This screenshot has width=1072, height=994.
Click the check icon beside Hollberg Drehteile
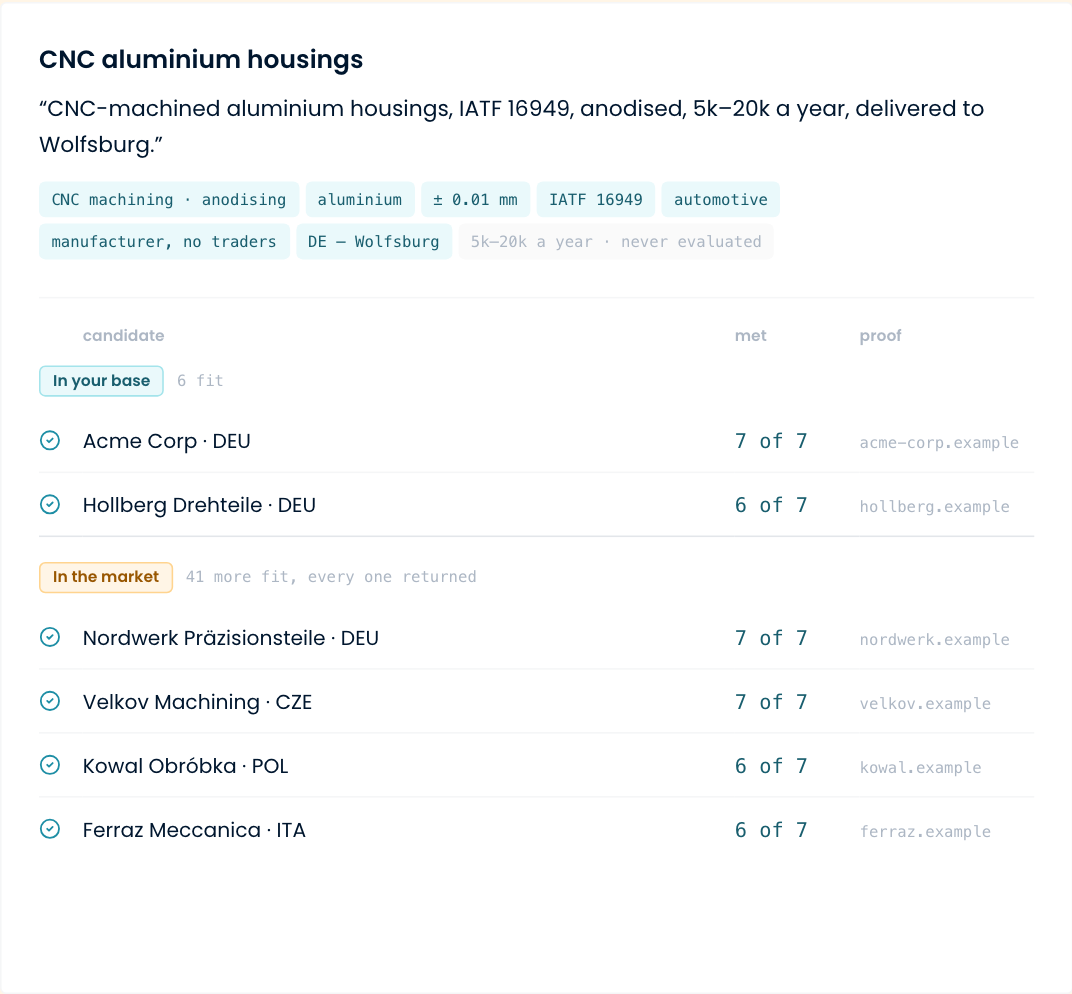(x=50, y=505)
